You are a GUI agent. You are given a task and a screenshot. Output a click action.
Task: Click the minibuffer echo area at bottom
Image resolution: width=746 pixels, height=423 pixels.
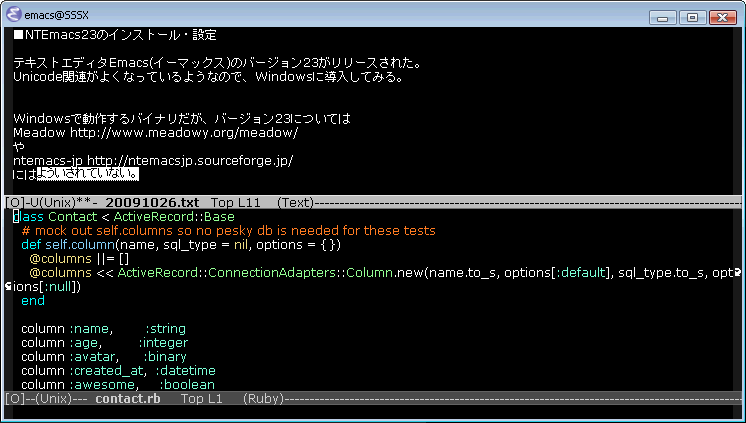coord(373,412)
